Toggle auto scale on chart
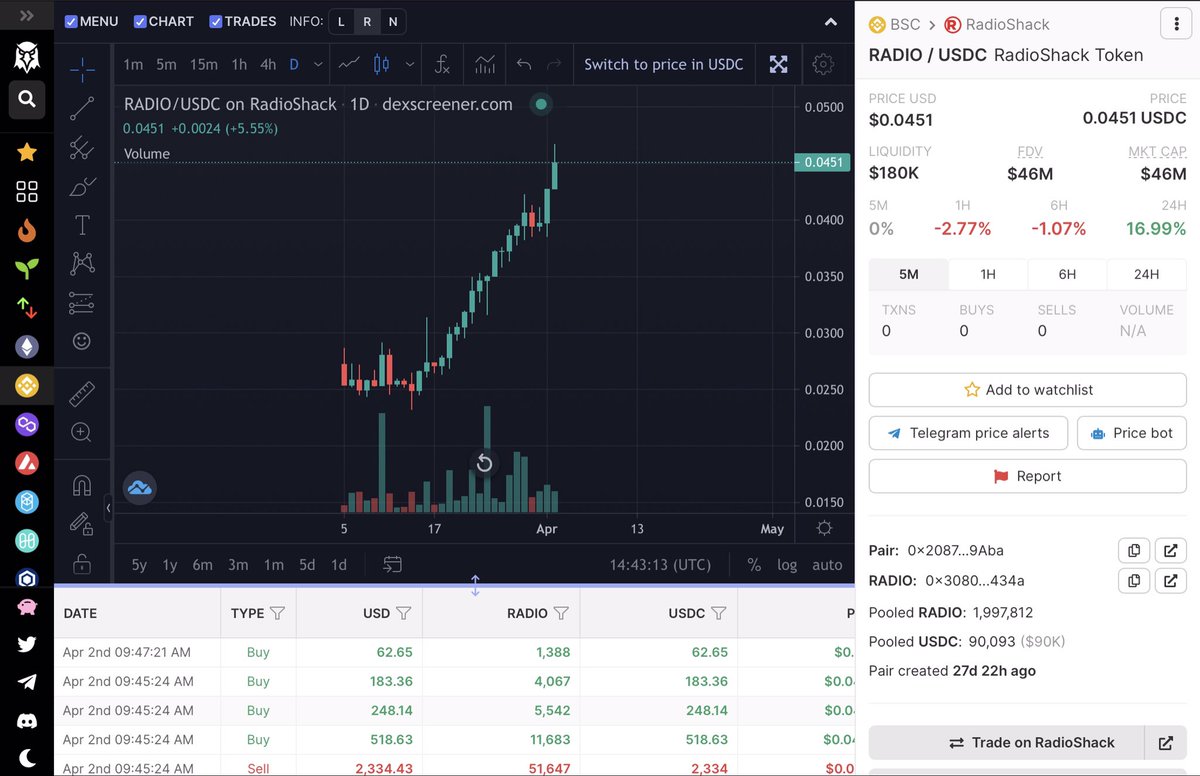The width and height of the screenshot is (1200, 776). click(x=827, y=565)
